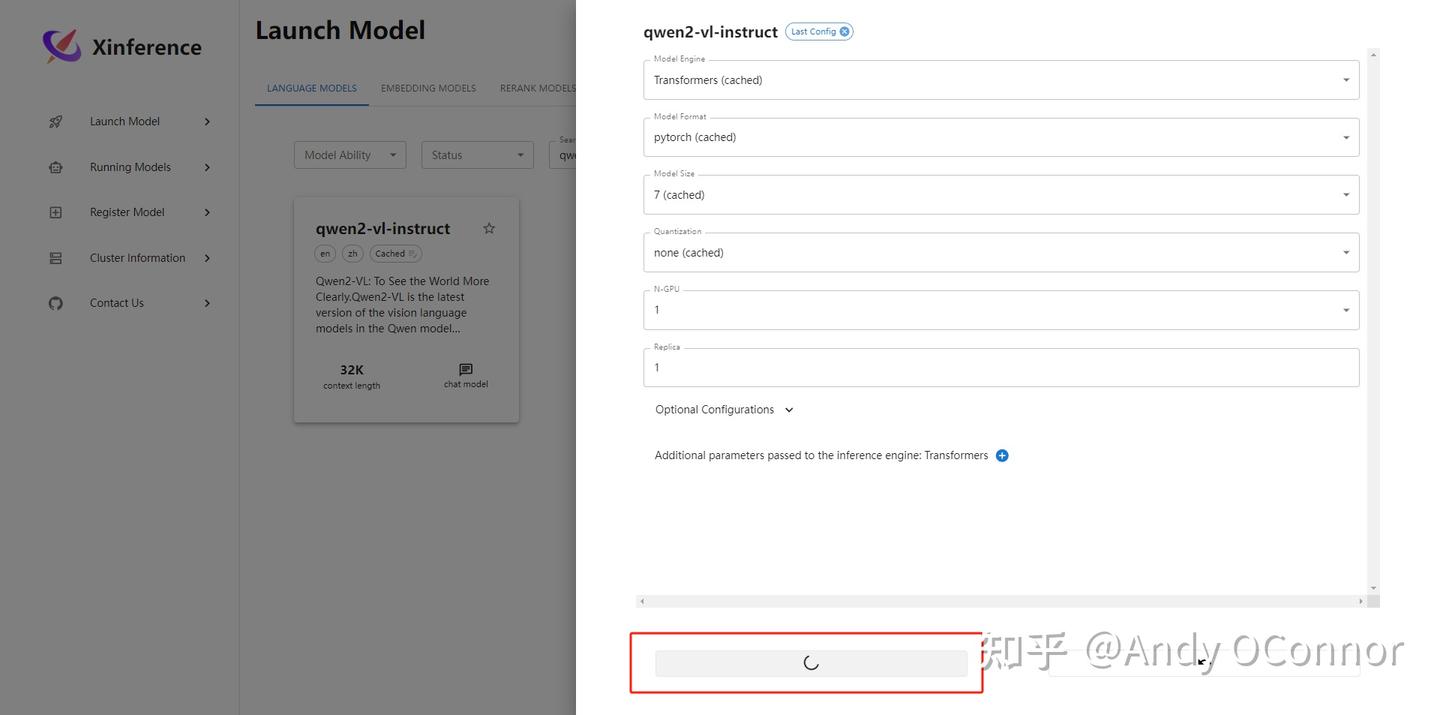Click the GitHub icon beside Contact Us

[x=56, y=302]
